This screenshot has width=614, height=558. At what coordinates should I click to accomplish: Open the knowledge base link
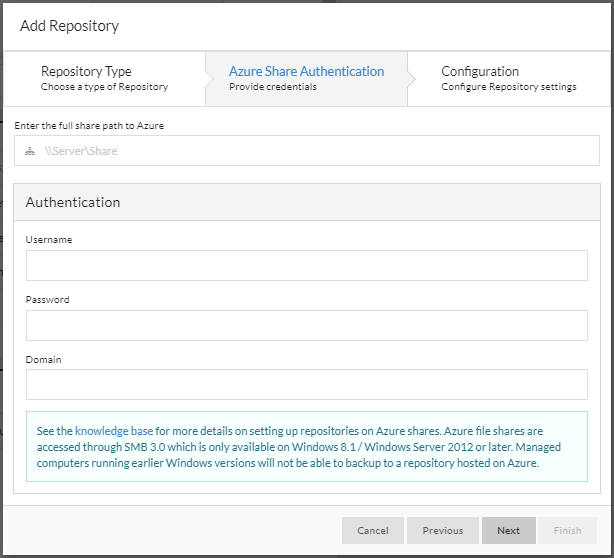(114, 431)
